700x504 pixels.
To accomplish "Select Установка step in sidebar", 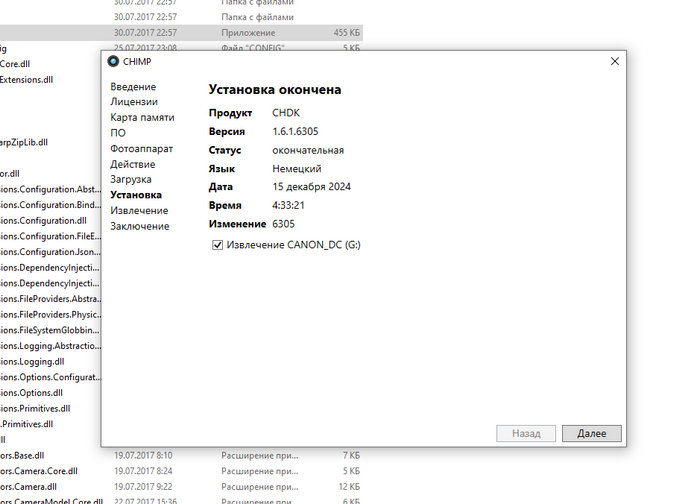I will (x=136, y=195).
